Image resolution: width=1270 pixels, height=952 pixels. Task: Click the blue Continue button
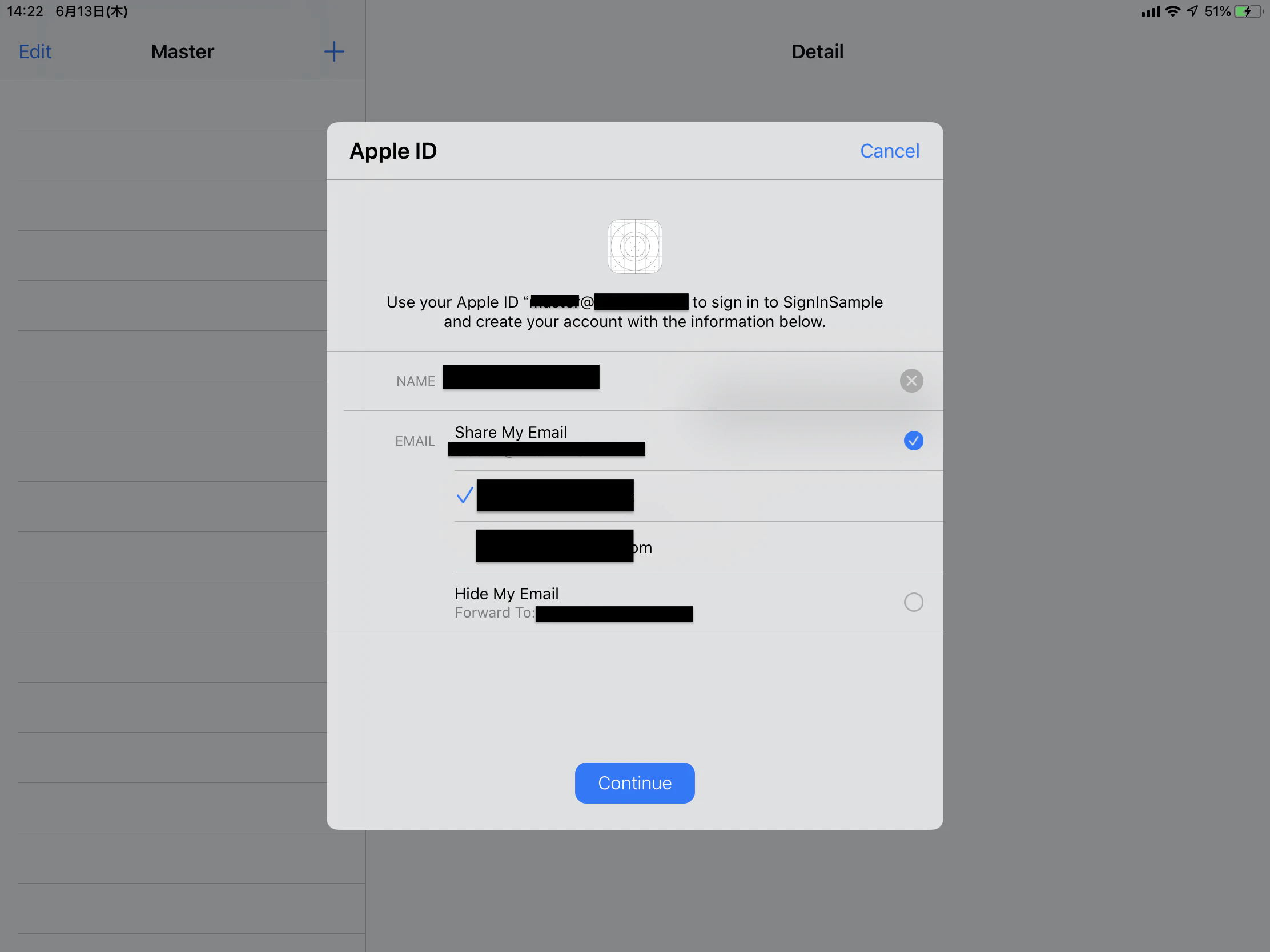pos(634,782)
